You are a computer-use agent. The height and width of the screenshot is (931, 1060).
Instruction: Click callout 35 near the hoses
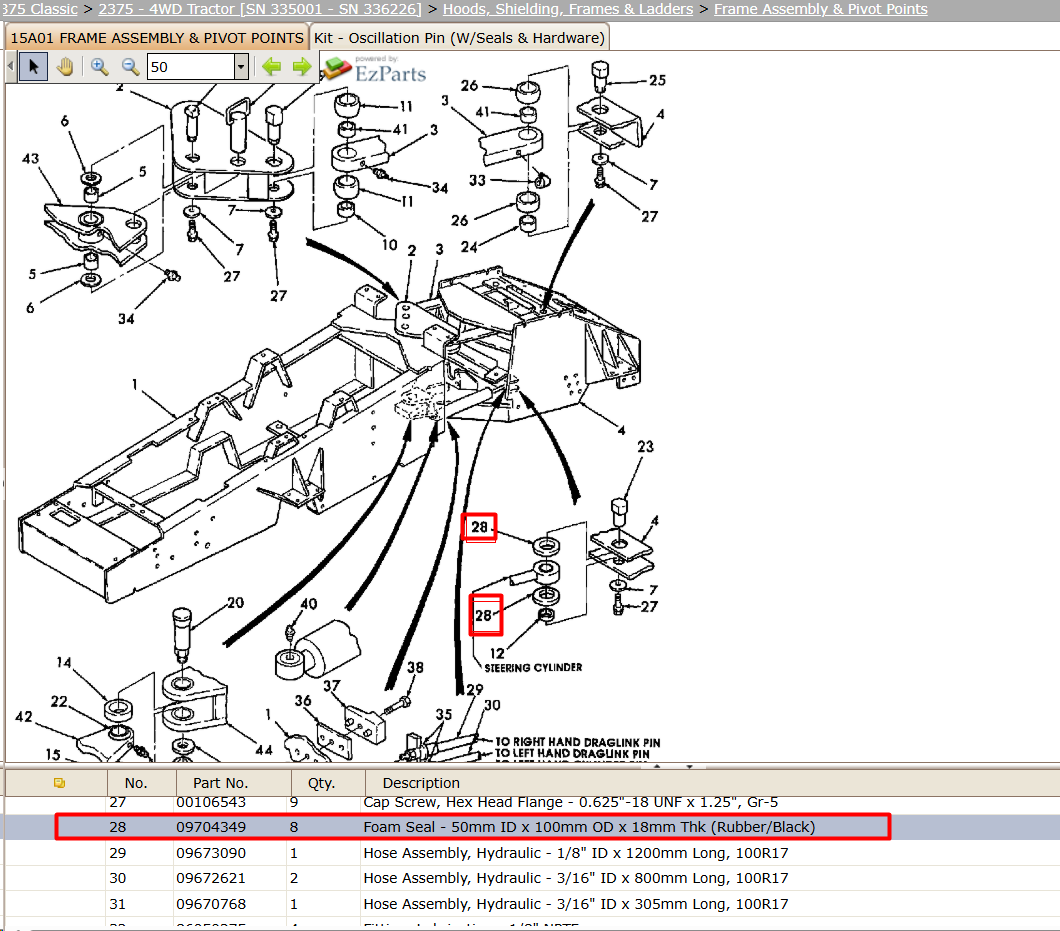coord(443,715)
